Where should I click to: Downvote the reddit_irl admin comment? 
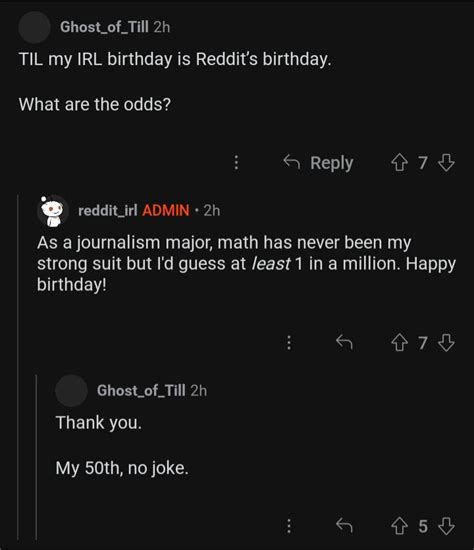pyautogui.click(x=447, y=343)
